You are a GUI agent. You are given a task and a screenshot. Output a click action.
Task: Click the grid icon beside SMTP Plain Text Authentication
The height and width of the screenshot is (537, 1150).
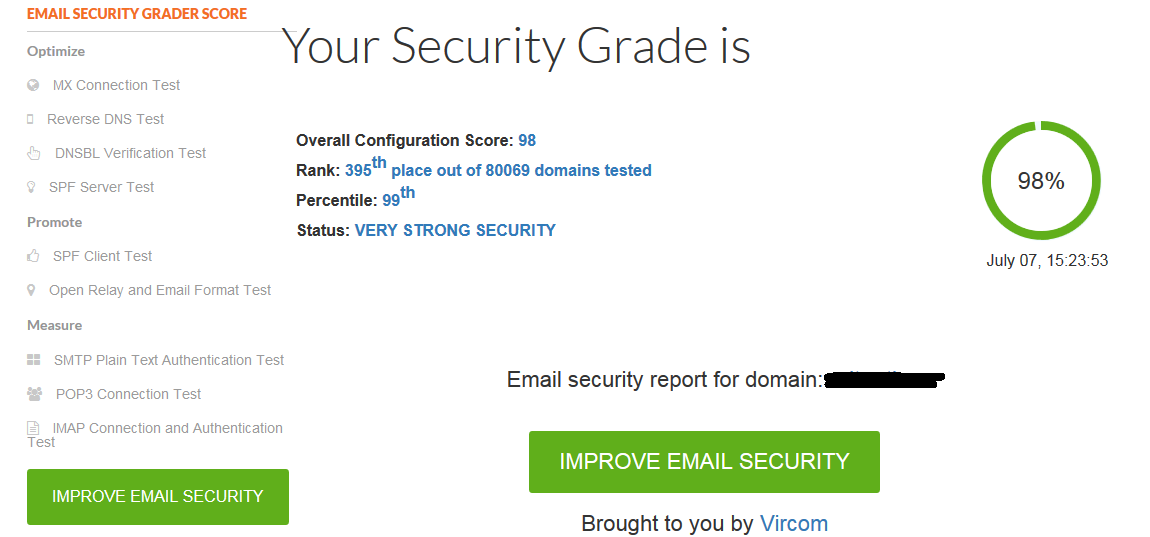tap(33, 360)
